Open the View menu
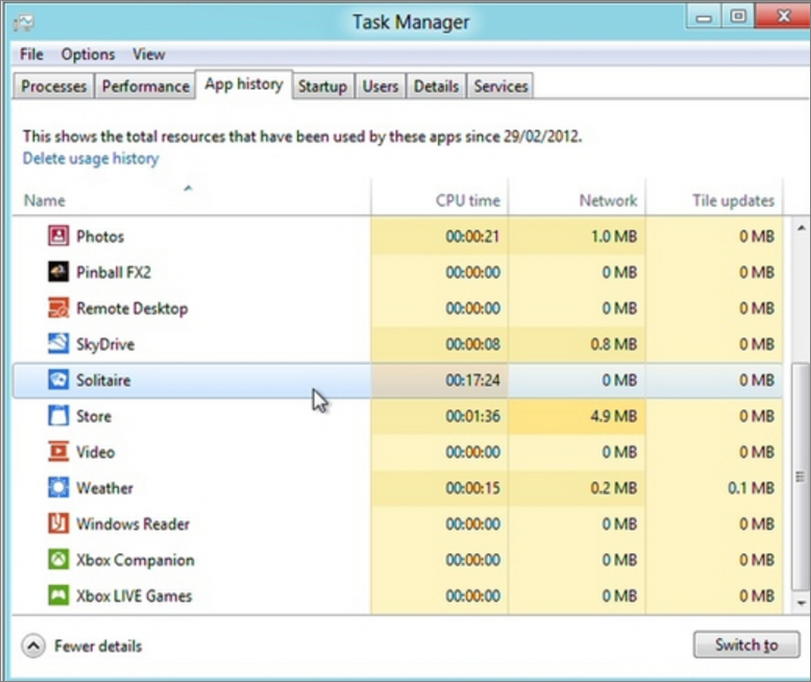811x682 pixels. point(148,54)
